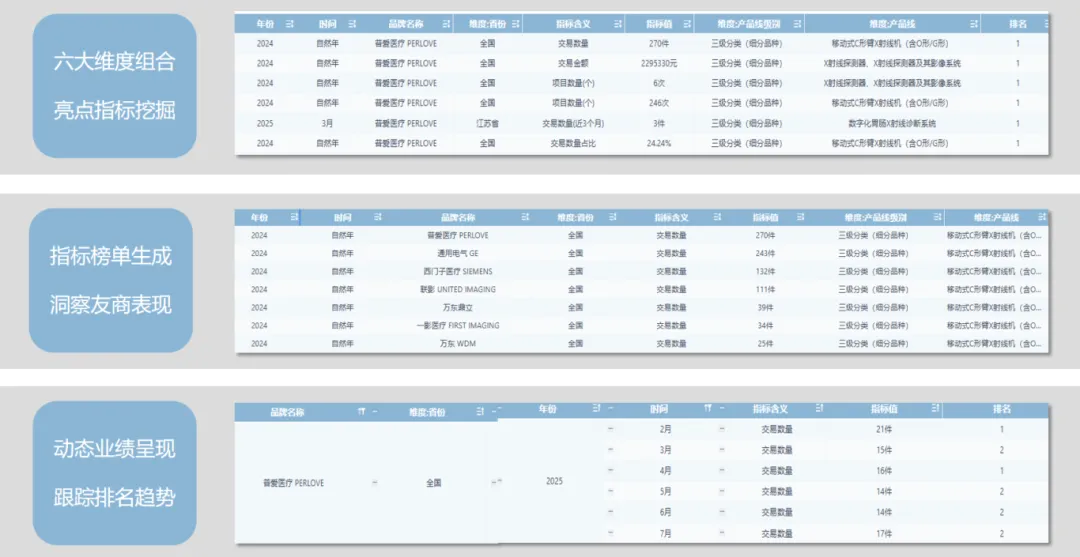Collapse group via minus beside 品牌名称 header
The image size is (1080, 557).
click(375, 411)
